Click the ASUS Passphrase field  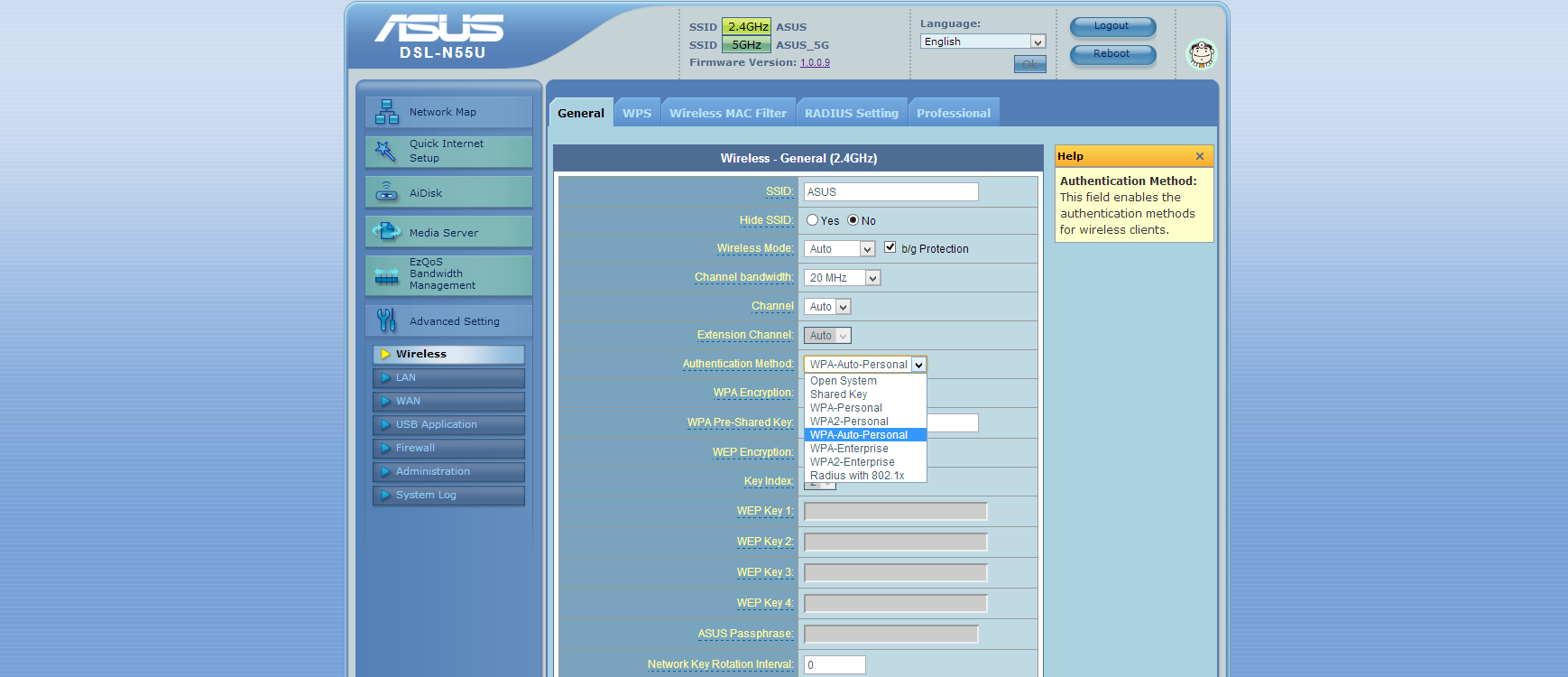coord(891,635)
